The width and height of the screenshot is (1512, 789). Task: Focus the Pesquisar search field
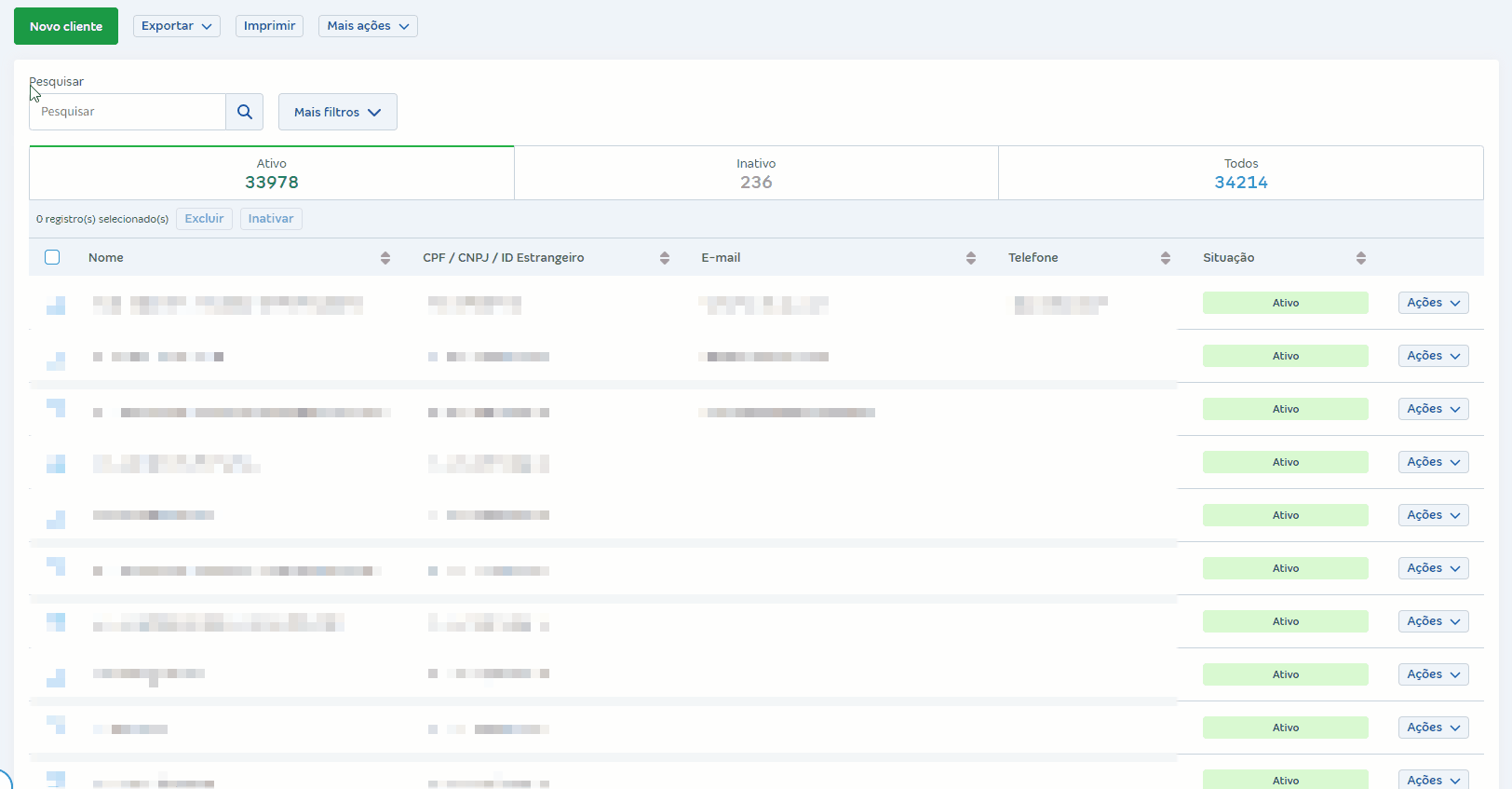pos(128,112)
